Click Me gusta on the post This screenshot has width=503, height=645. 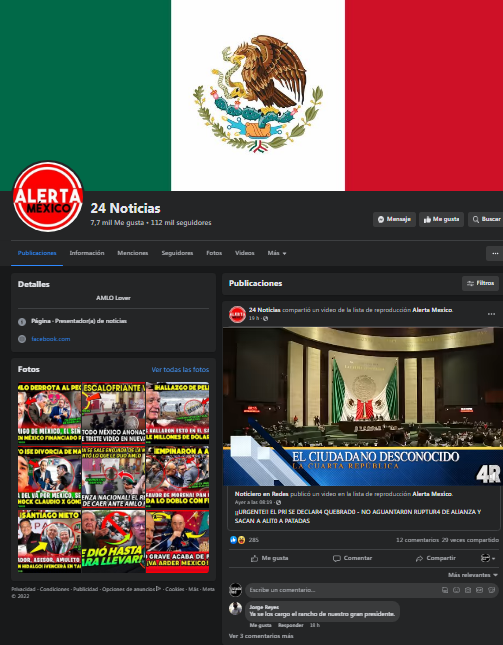[x=269, y=558]
